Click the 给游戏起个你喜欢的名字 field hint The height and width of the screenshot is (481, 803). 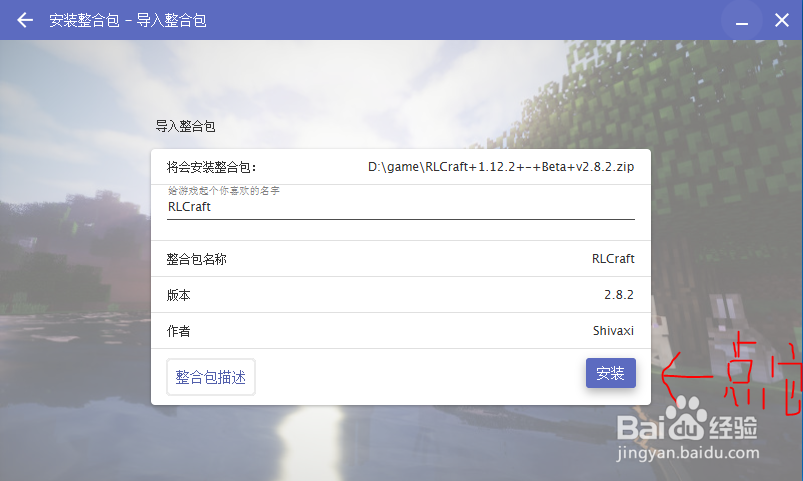[x=224, y=191]
